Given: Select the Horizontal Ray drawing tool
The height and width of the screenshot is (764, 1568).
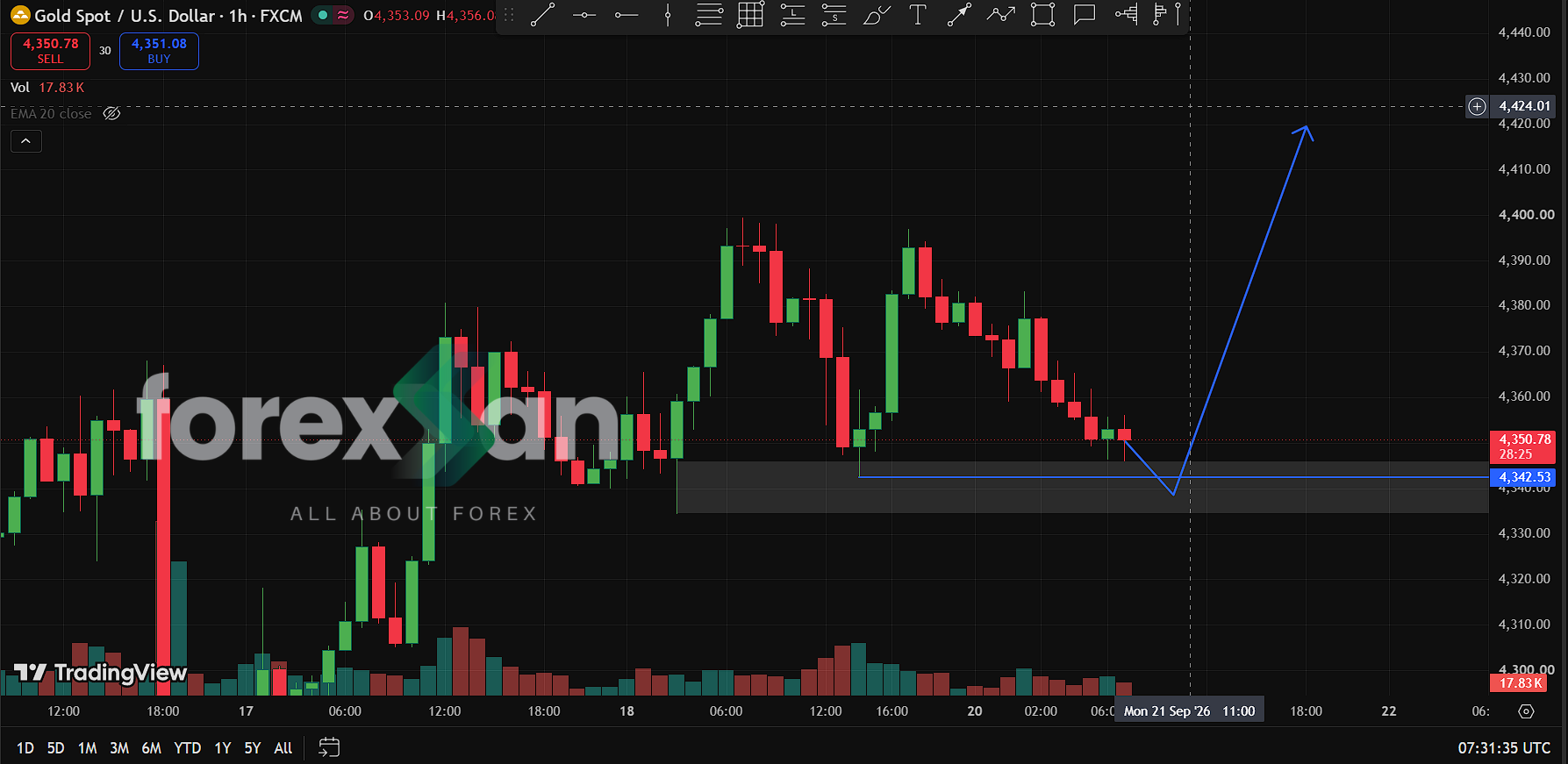Looking at the screenshot, I should (626, 15).
